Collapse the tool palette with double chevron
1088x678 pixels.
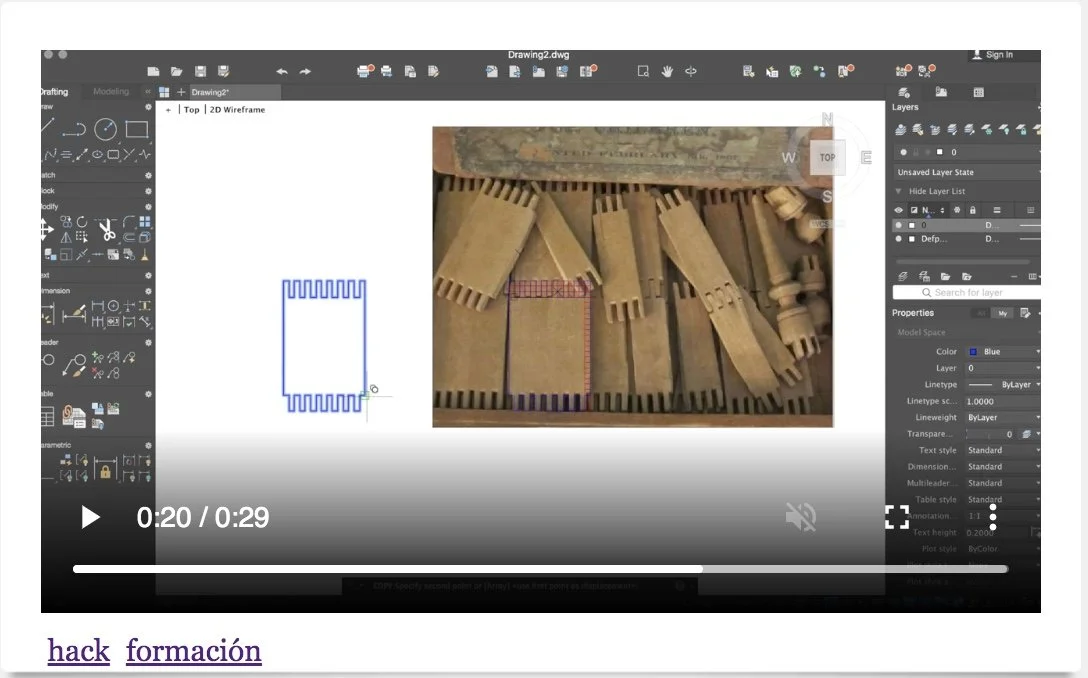pyautogui.click(x=148, y=92)
